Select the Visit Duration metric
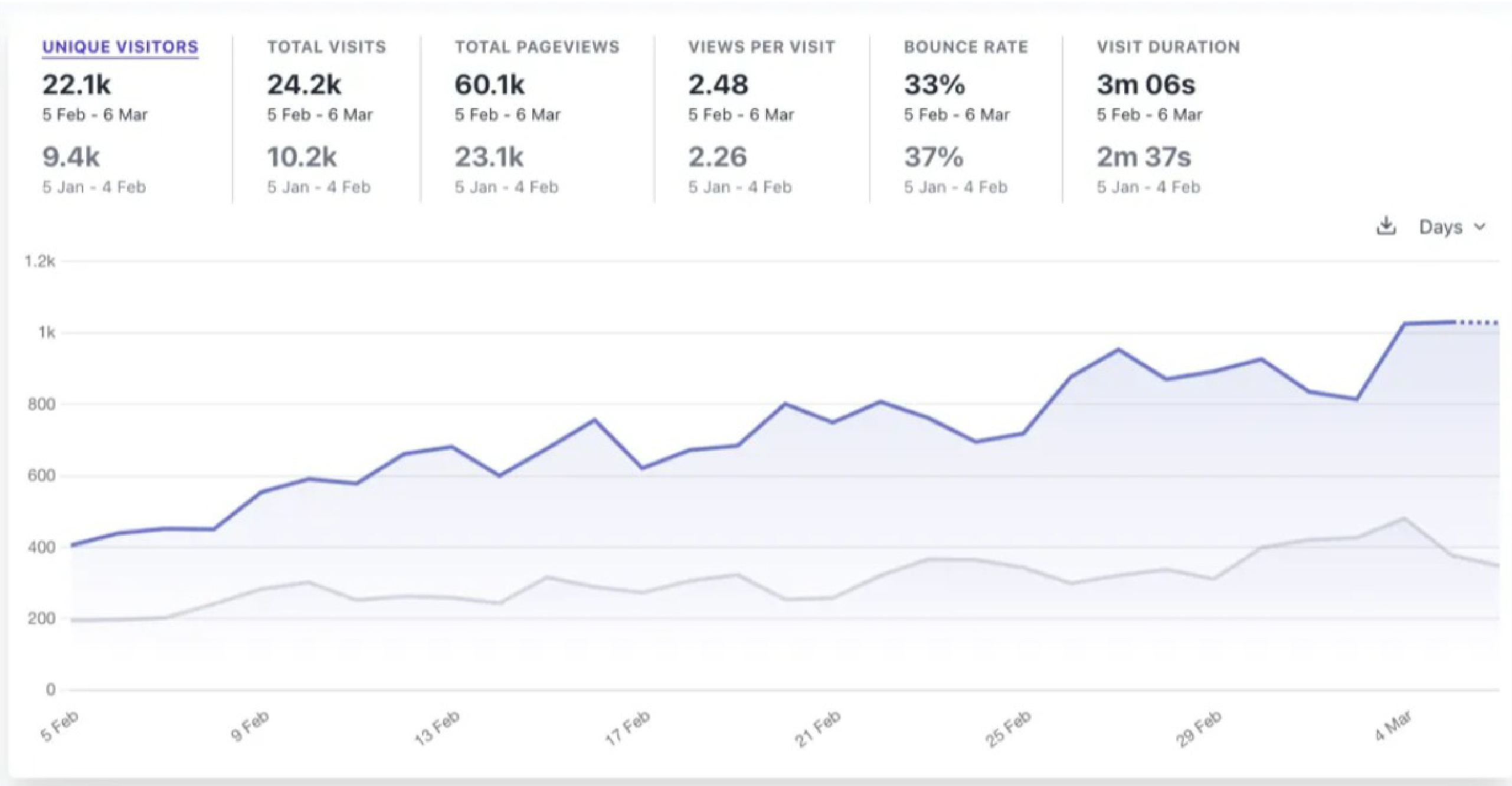The height and width of the screenshot is (786, 1512). tap(1168, 47)
